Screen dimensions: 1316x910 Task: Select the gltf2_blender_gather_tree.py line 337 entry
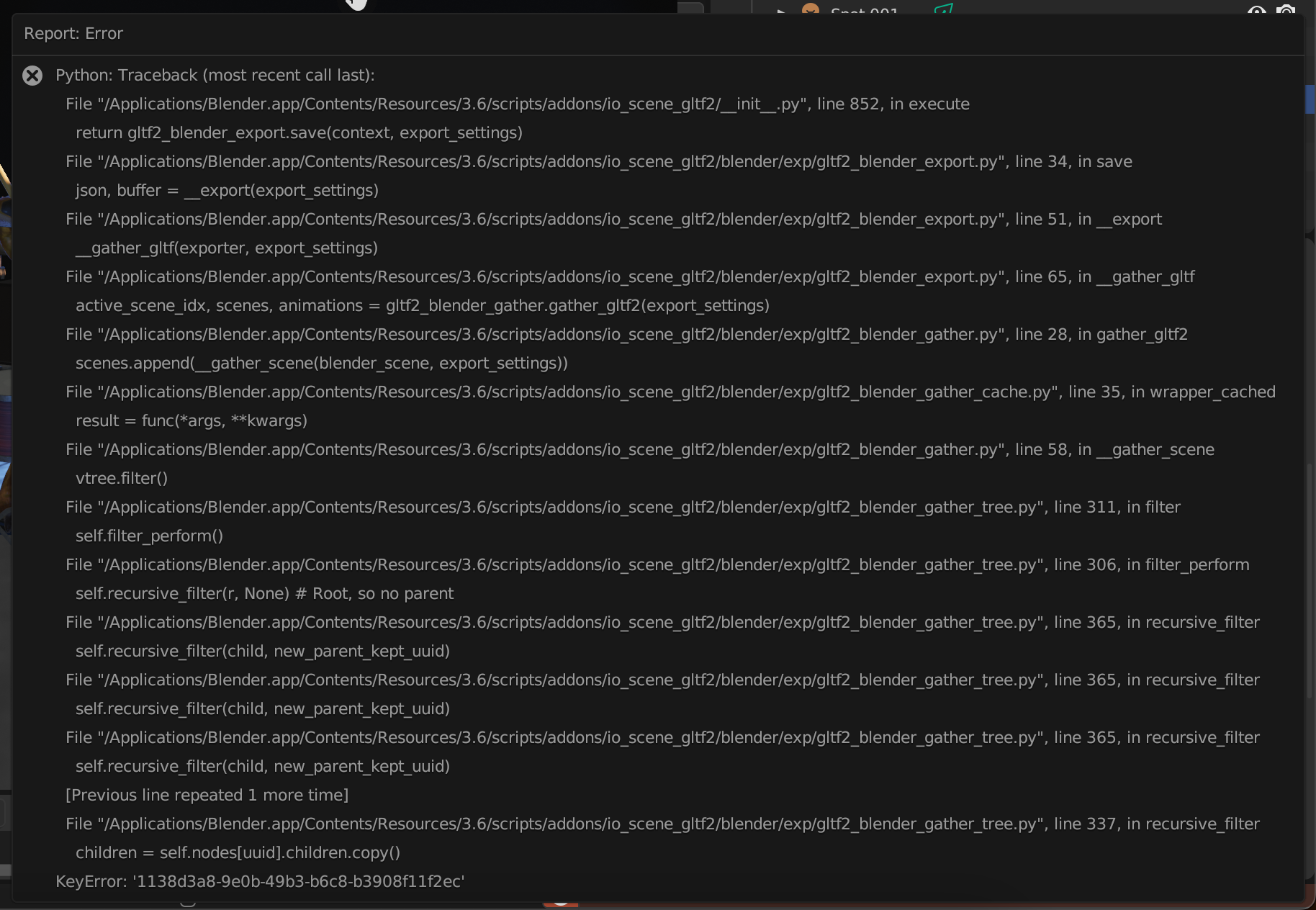pos(662,824)
